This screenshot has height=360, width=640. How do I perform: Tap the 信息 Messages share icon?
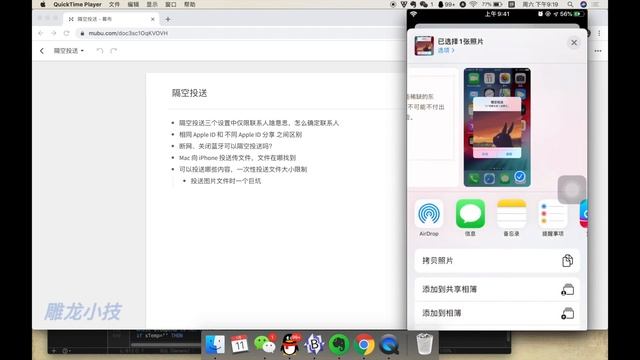point(470,214)
